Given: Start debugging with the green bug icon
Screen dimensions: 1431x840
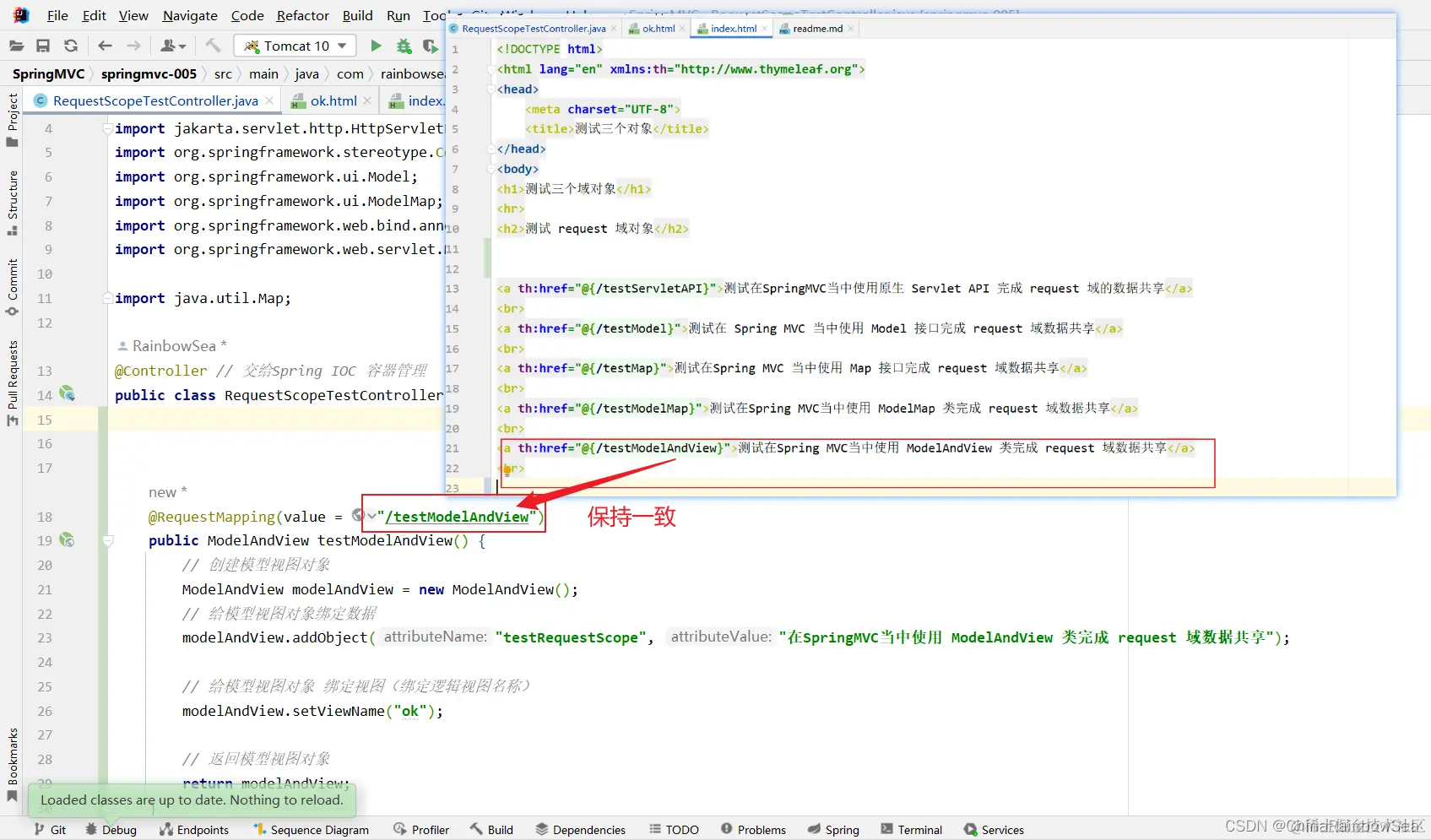Looking at the screenshot, I should click(x=404, y=46).
